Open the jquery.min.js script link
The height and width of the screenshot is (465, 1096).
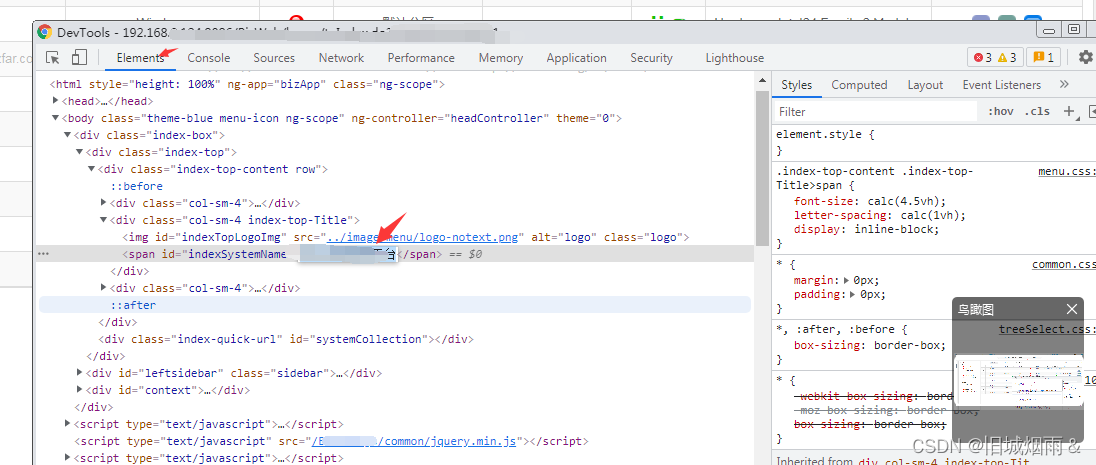[x=414, y=441]
